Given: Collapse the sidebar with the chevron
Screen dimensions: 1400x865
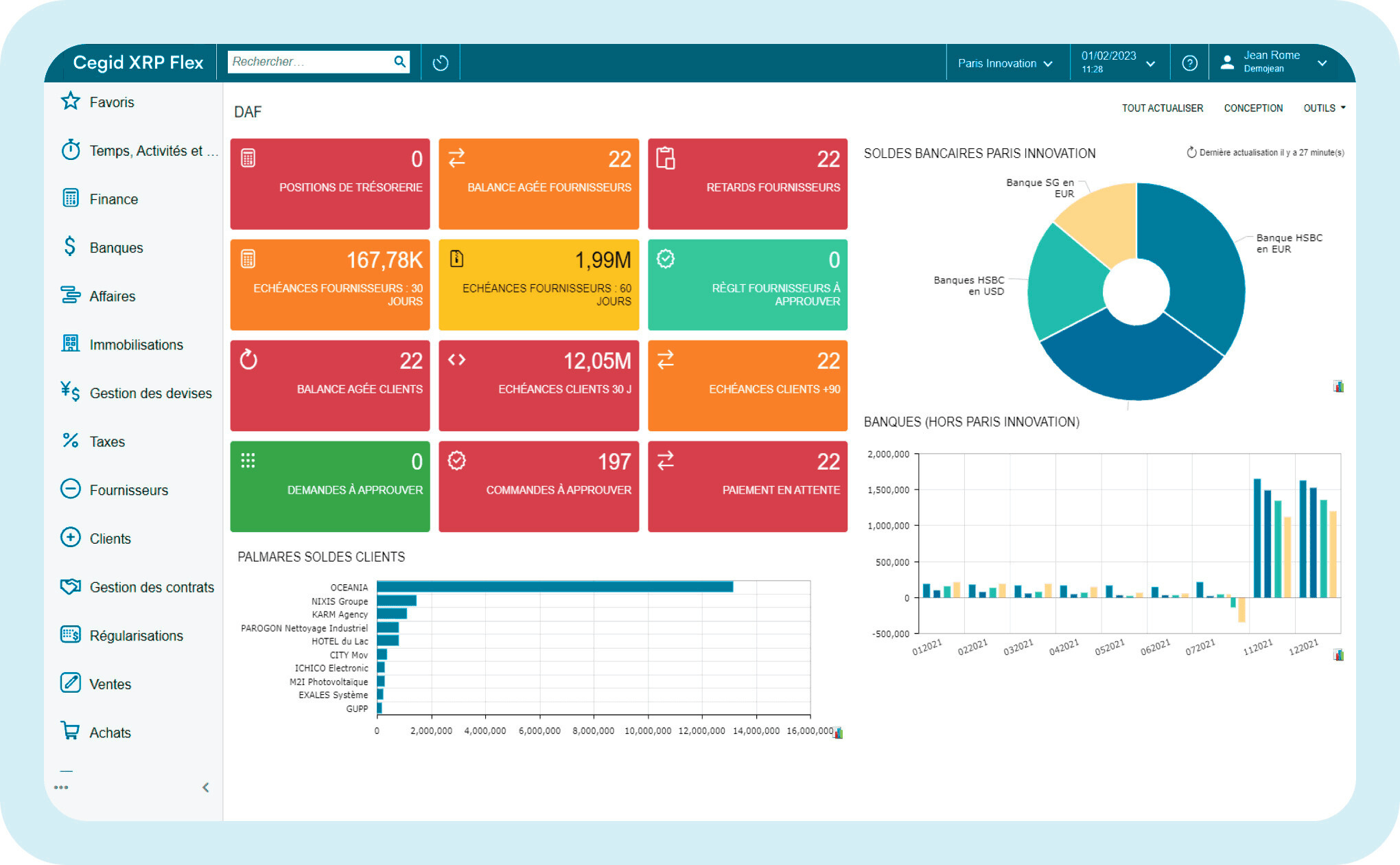Looking at the screenshot, I should click(205, 787).
